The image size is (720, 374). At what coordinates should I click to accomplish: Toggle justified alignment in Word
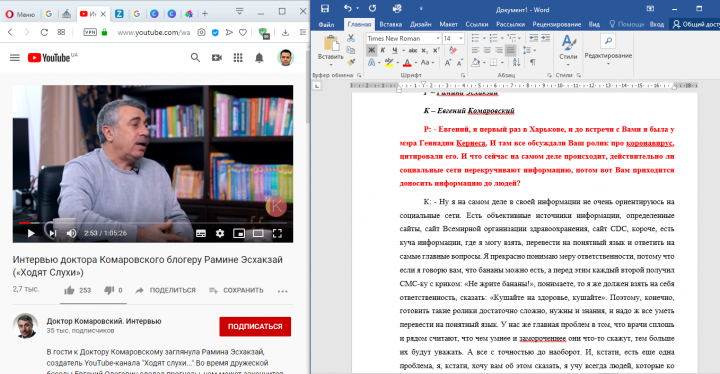[510, 50]
